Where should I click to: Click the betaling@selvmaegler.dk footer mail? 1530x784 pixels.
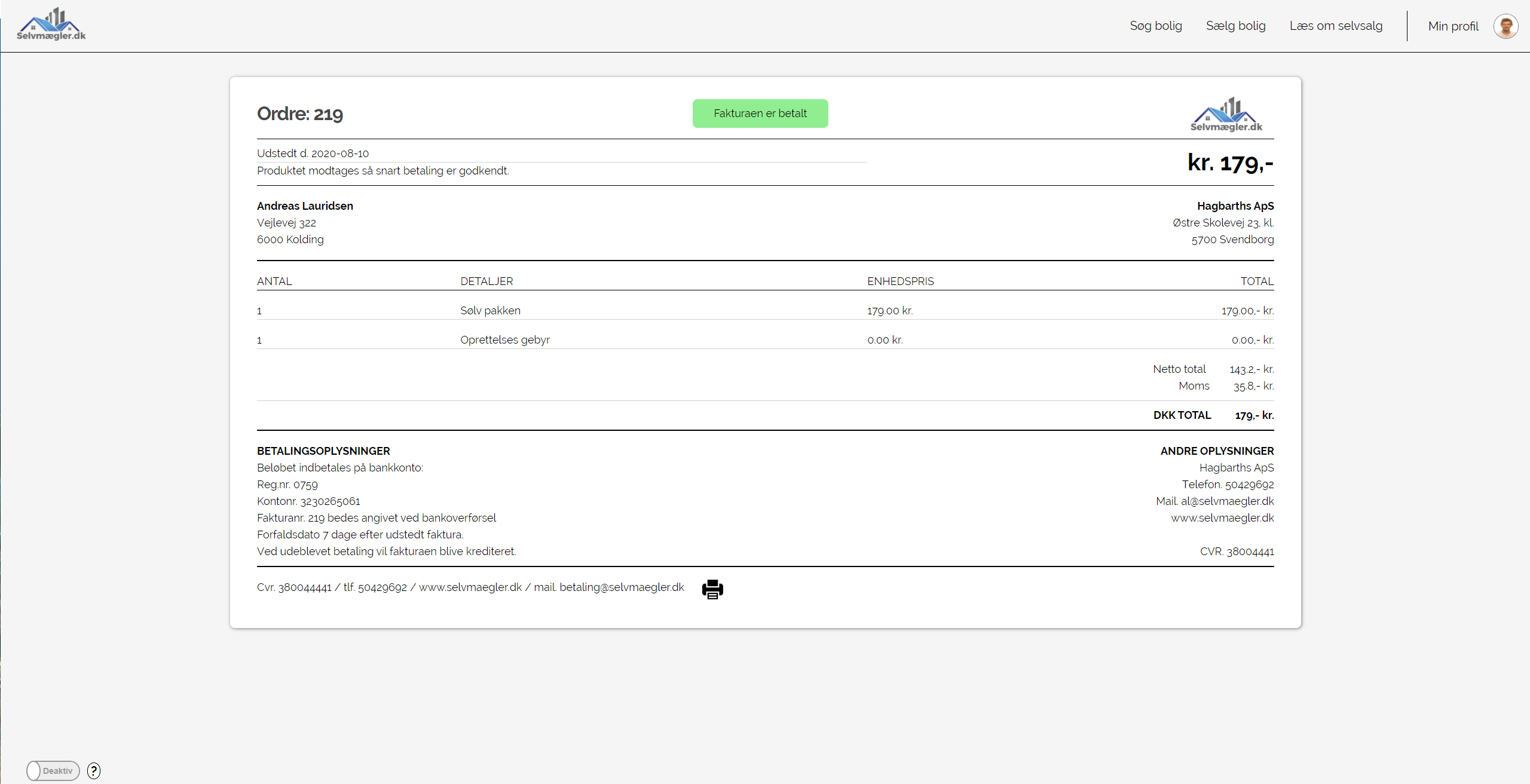[622, 587]
